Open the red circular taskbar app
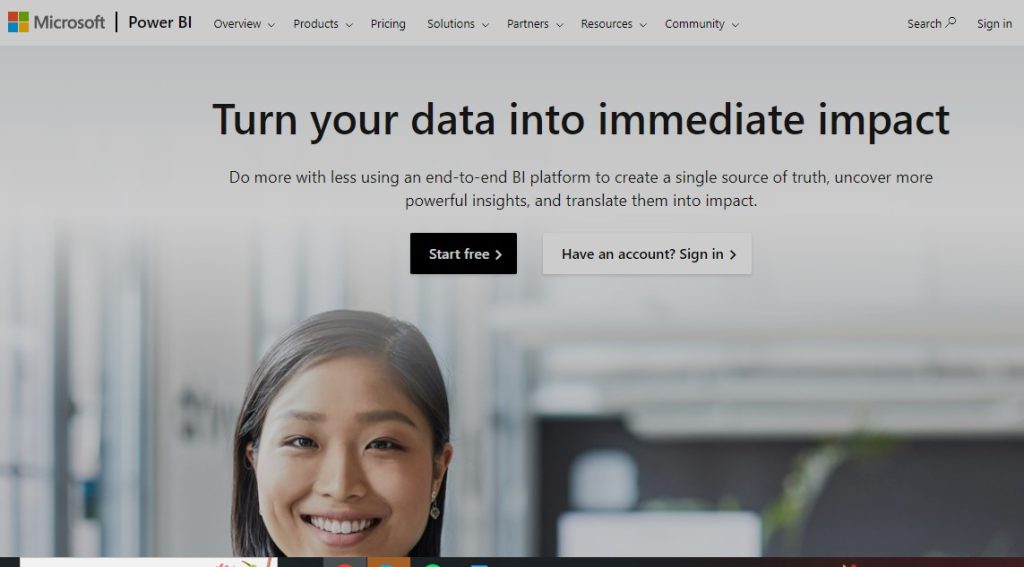 click(x=345, y=563)
